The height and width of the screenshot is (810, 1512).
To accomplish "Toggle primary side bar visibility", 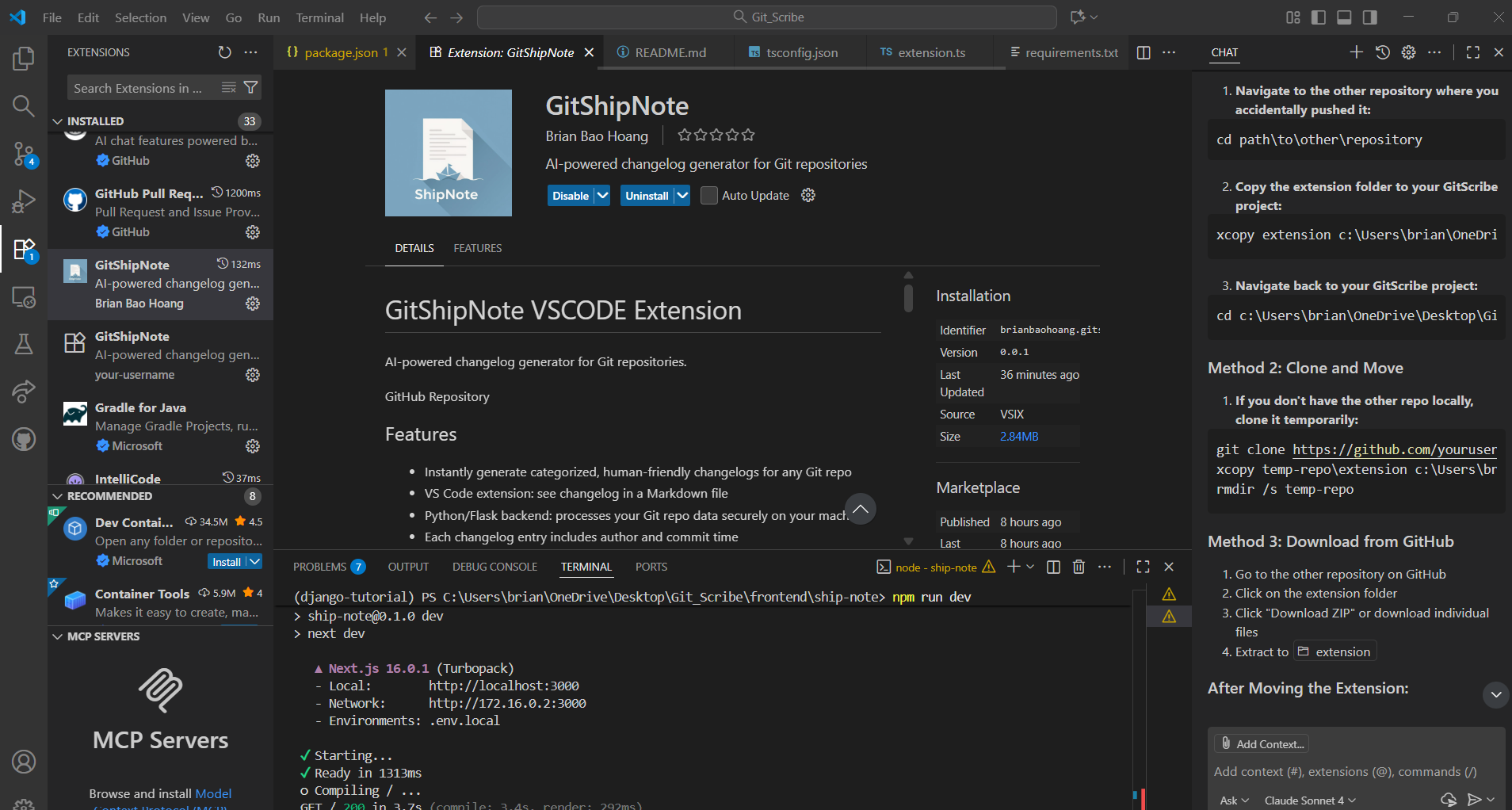I will coord(1319,17).
